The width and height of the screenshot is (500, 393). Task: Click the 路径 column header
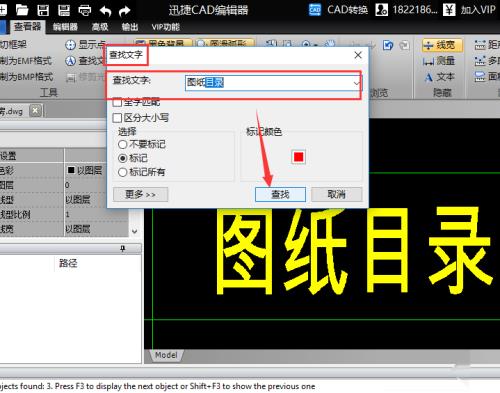click(68, 263)
